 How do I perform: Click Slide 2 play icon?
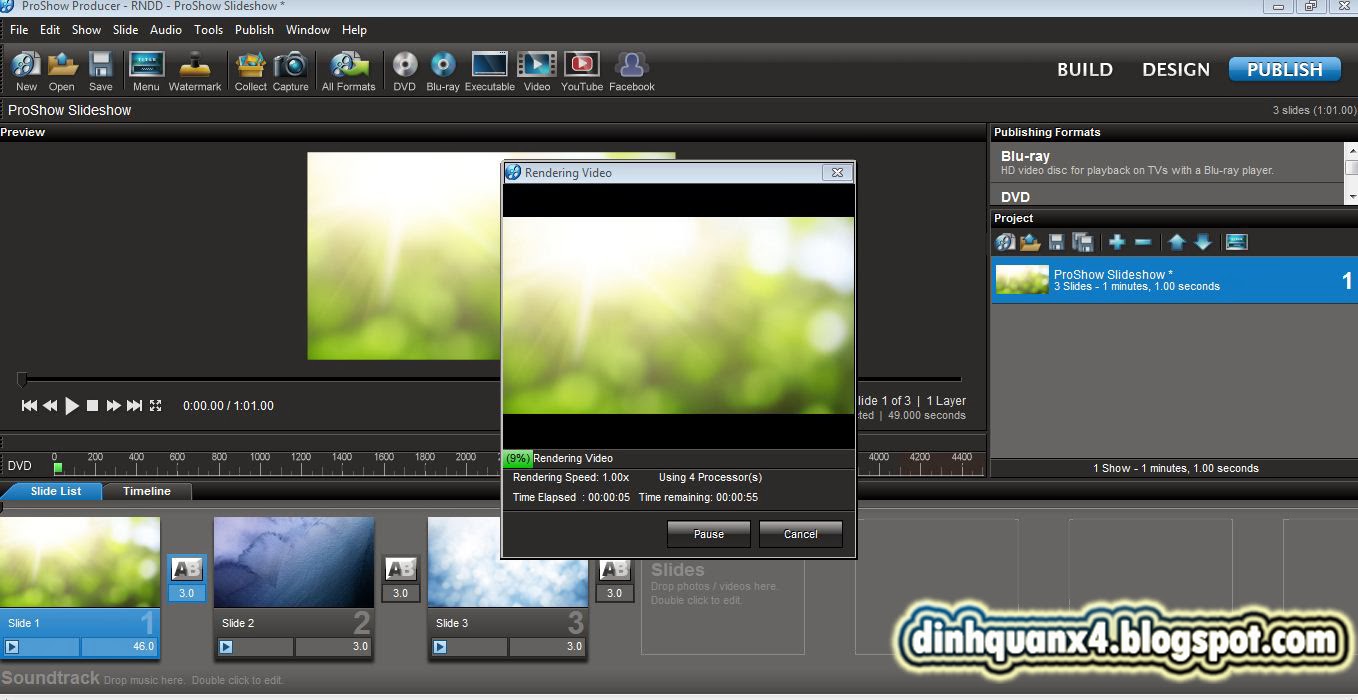(x=226, y=647)
